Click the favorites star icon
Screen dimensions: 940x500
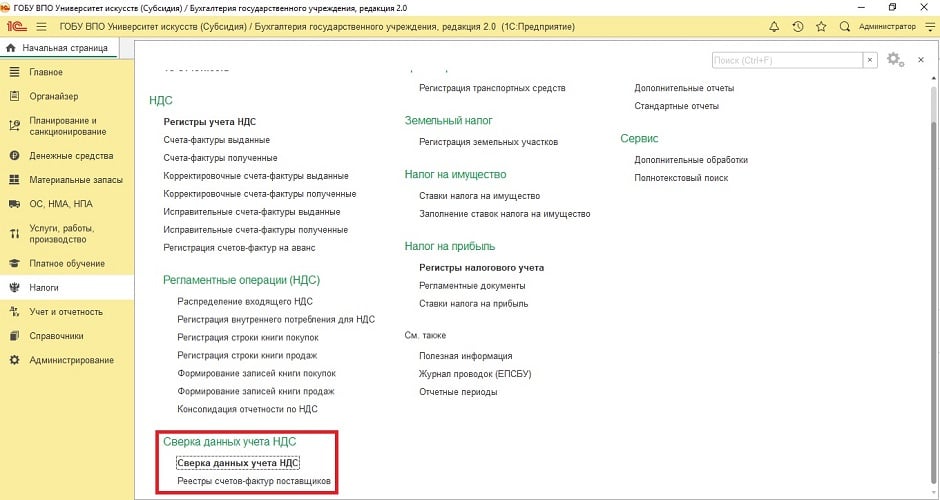tap(821, 27)
